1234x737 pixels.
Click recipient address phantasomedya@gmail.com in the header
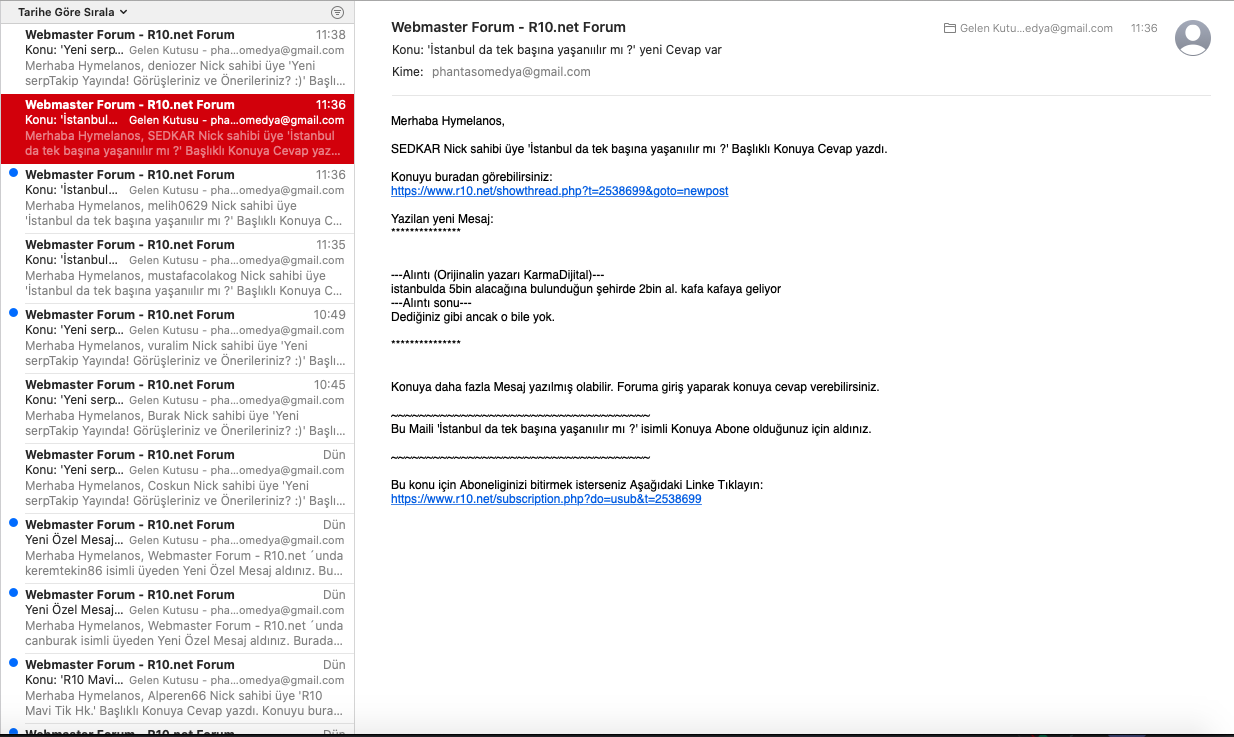pos(511,72)
